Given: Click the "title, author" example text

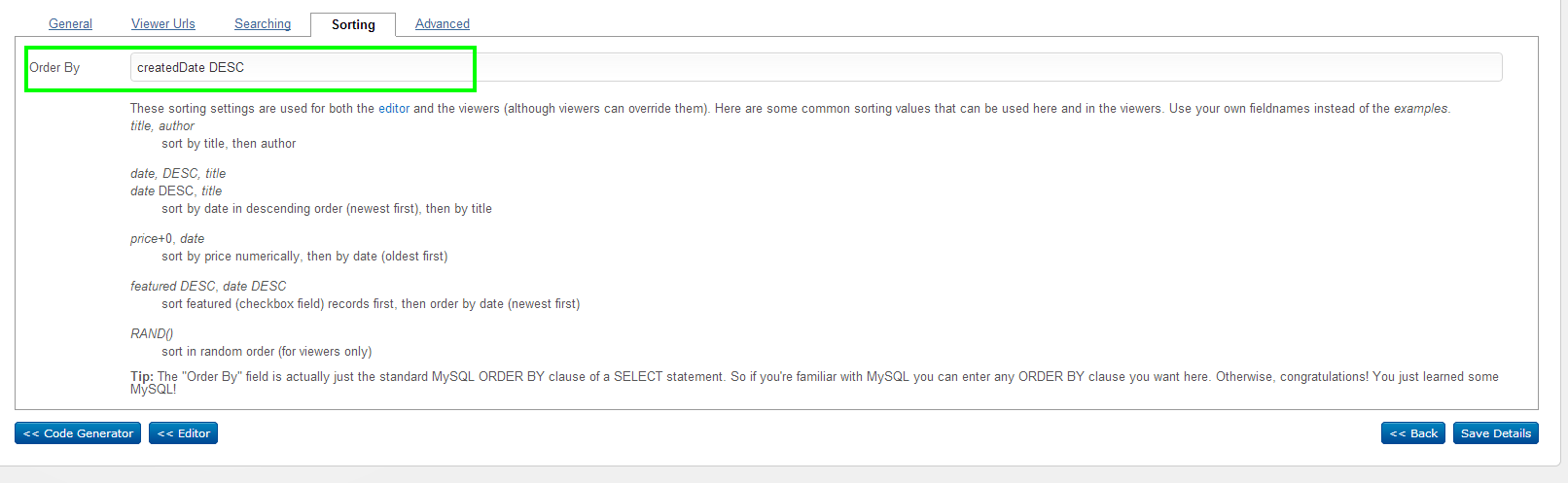Looking at the screenshot, I should point(162,126).
